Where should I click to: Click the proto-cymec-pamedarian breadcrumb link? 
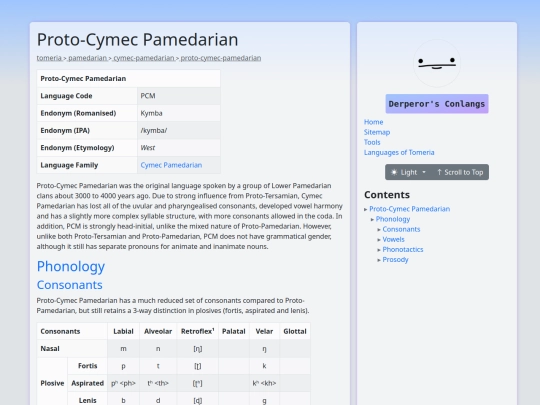click(x=221, y=58)
